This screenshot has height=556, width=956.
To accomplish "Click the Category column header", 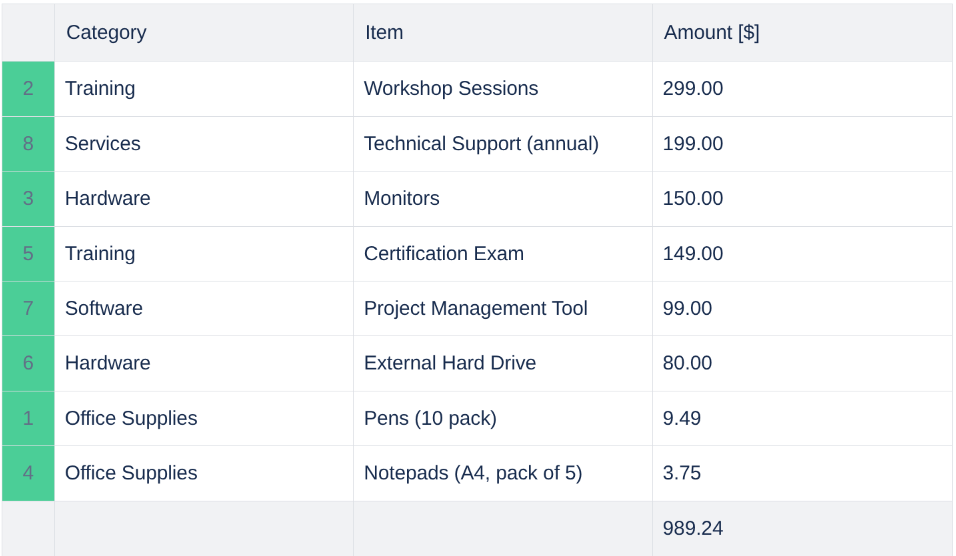I will [x=106, y=32].
